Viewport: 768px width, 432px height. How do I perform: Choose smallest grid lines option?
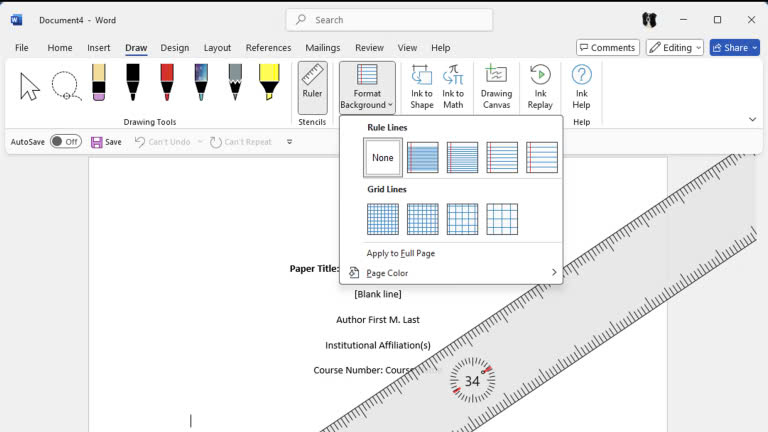(383, 219)
